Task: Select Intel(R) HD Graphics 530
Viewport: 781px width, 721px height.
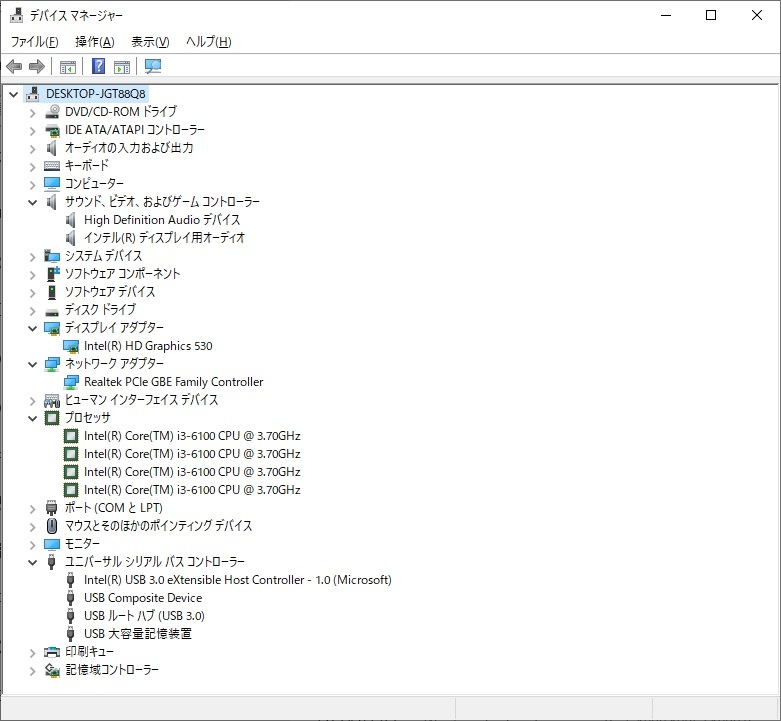Action: 148,346
